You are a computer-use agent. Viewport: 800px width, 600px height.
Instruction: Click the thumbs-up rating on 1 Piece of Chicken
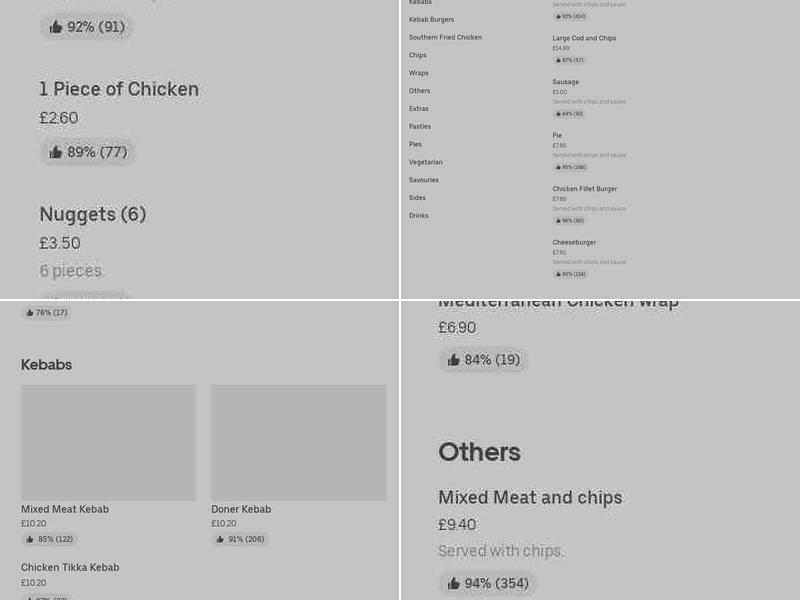pyautogui.click(x=88, y=152)
